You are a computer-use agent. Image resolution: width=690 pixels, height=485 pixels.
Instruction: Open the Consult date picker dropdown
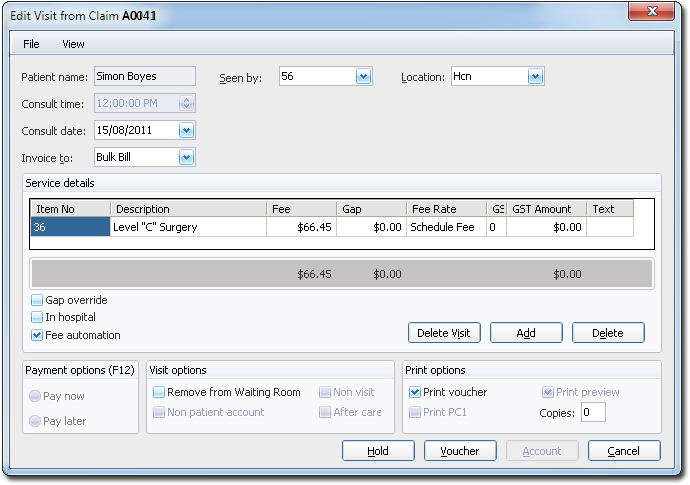(186, 130)
